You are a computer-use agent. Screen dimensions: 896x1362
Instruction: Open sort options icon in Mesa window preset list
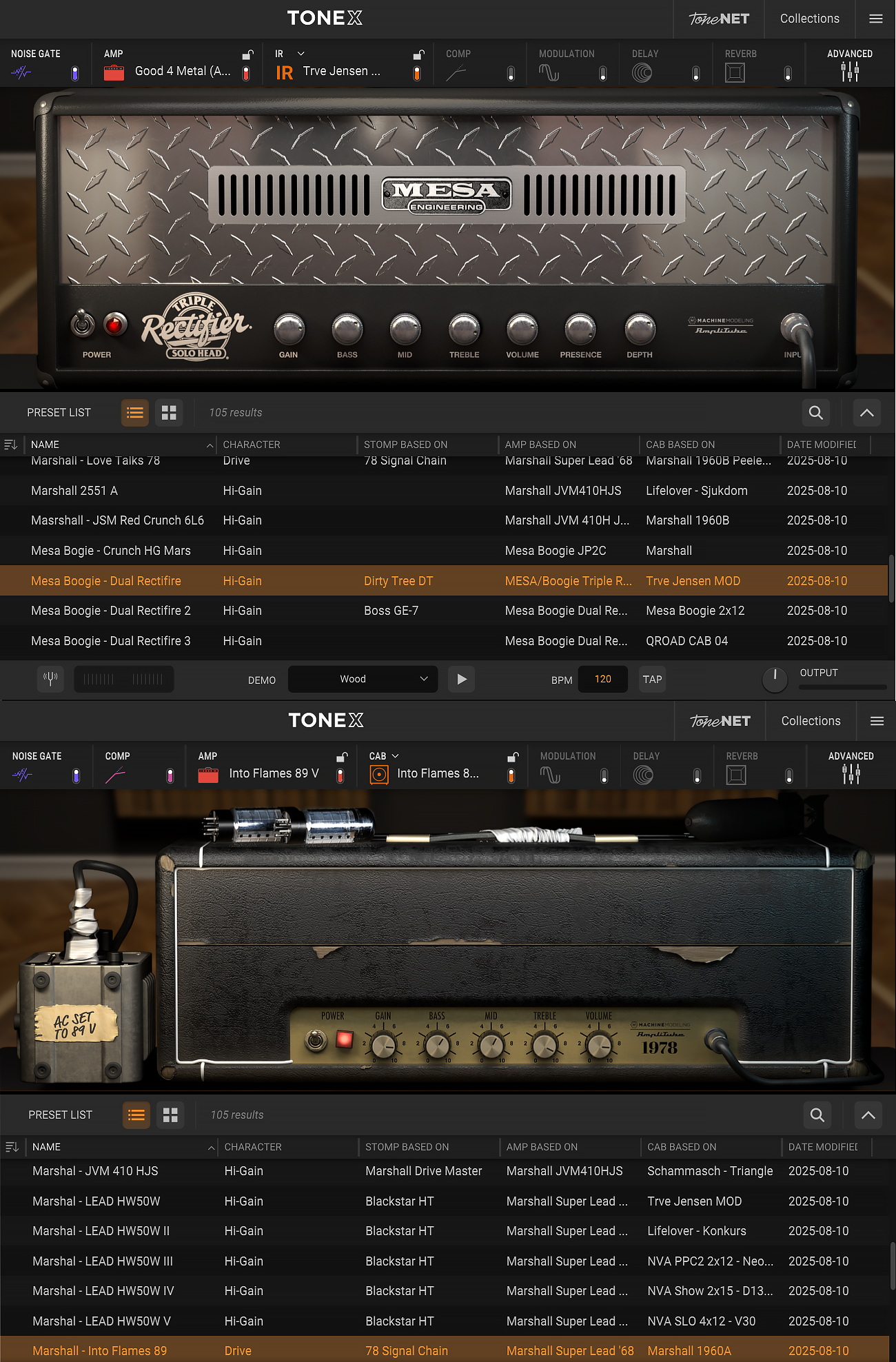tap(10, 445)
